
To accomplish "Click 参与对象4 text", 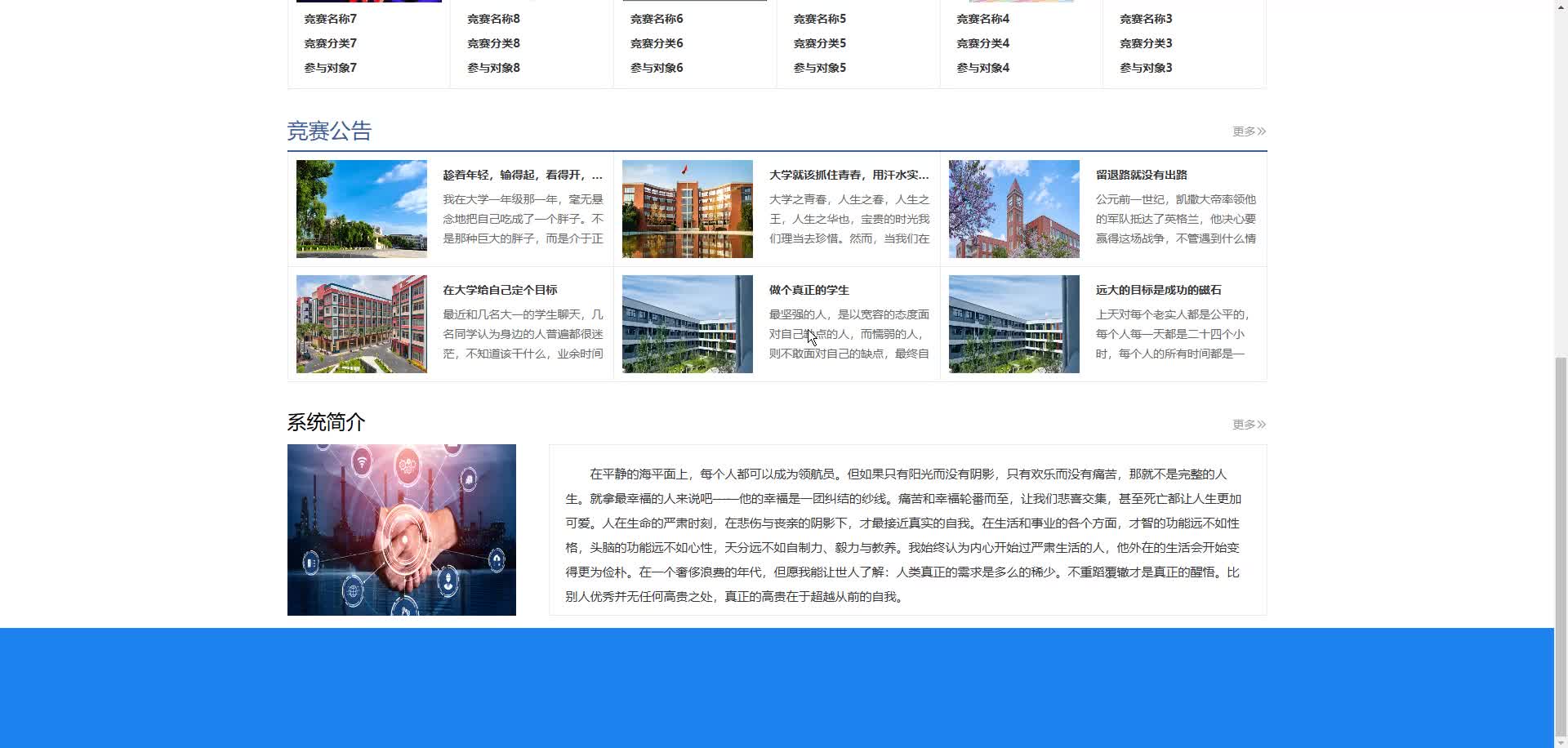I will click(x=983, y=68).
